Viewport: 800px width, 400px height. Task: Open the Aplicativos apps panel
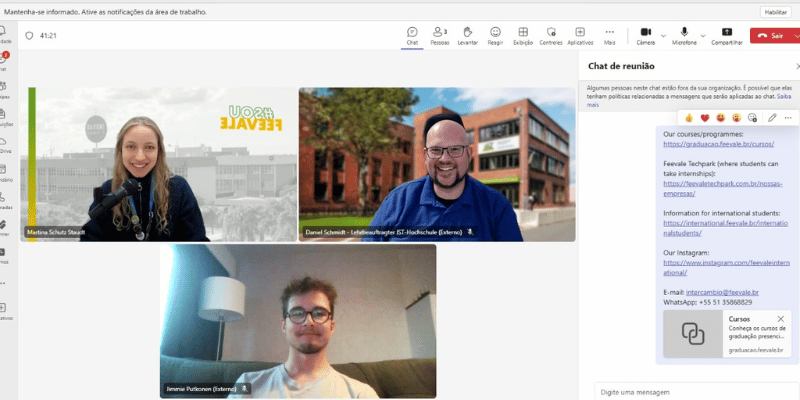580,35
